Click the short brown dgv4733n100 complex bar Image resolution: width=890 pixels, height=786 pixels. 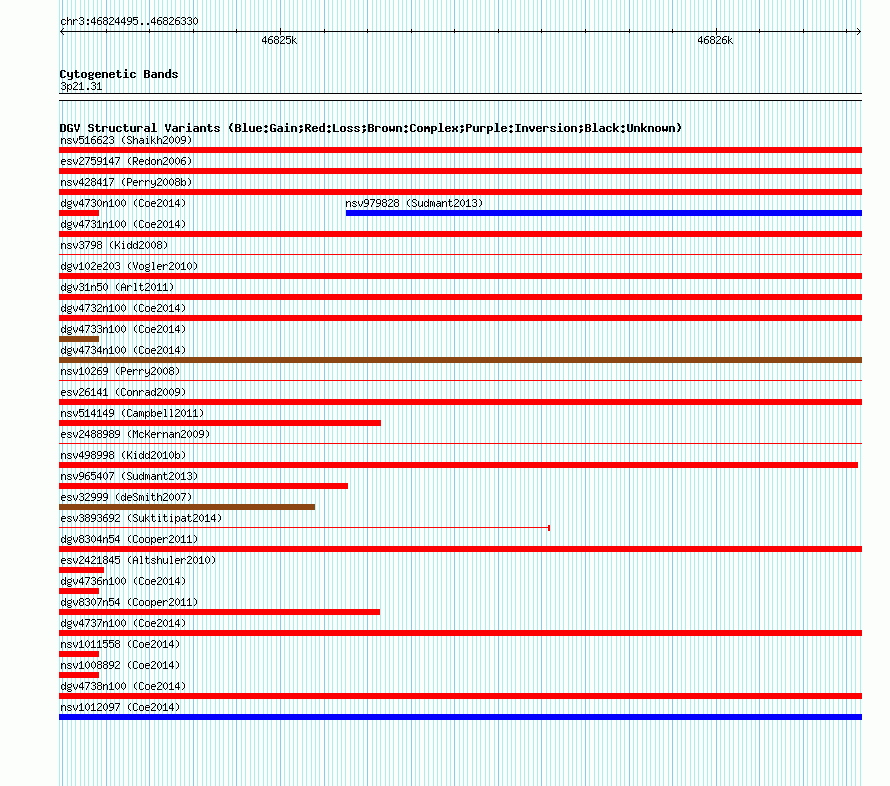click(79, 339)
